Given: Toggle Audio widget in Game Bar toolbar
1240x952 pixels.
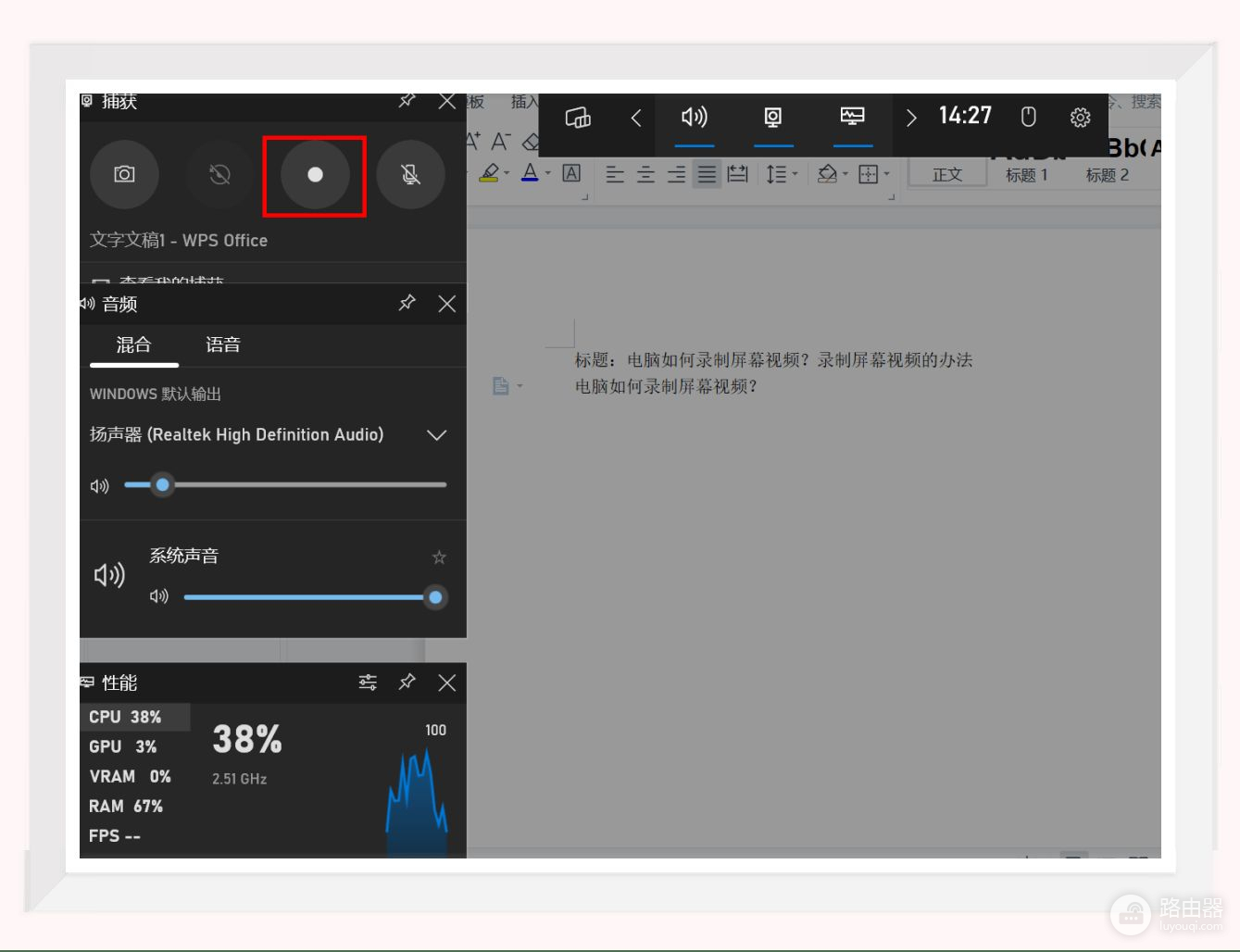Looking at the screenshot, I should (x=694, y=118).
